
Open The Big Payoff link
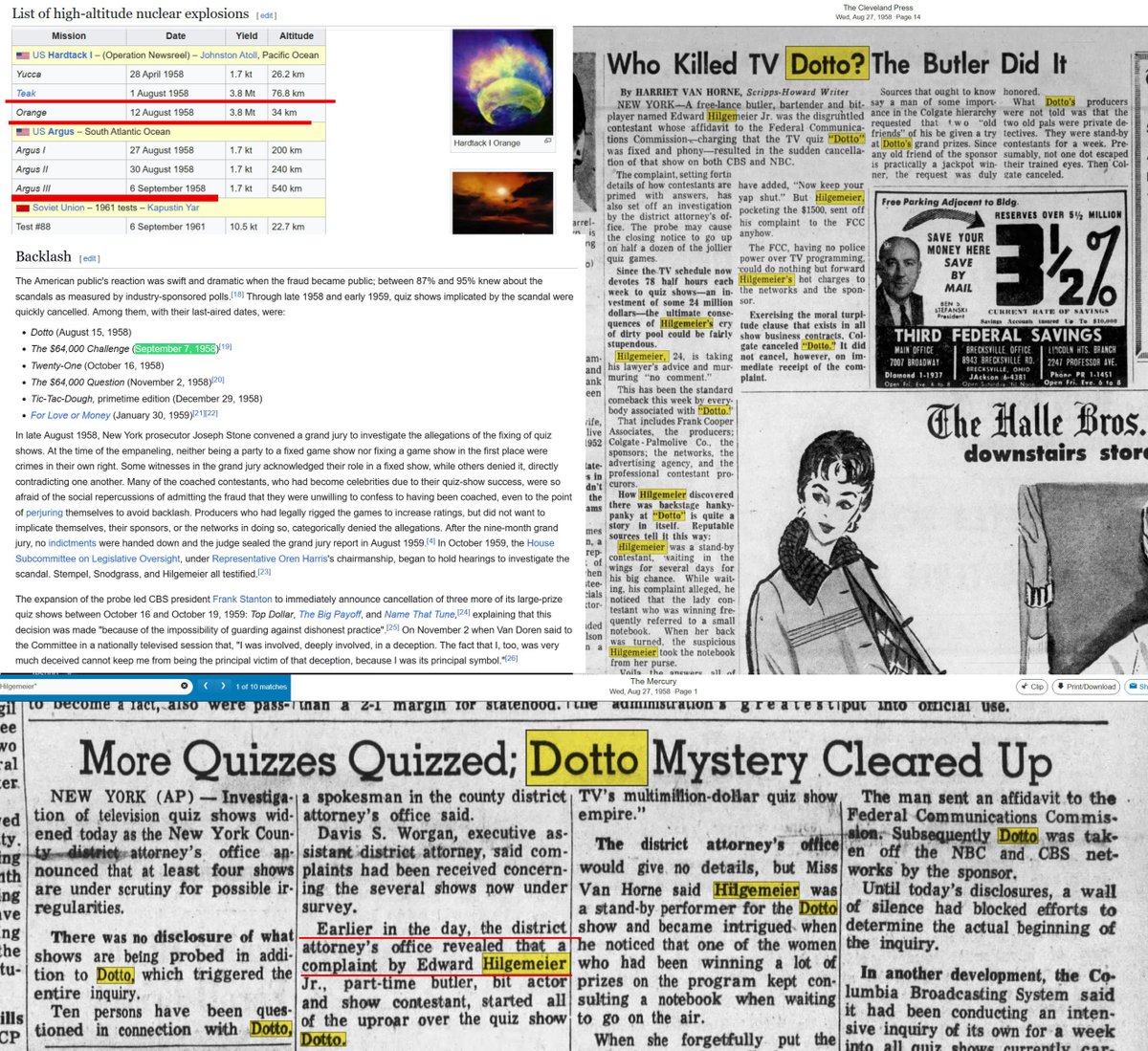[330, 614]
